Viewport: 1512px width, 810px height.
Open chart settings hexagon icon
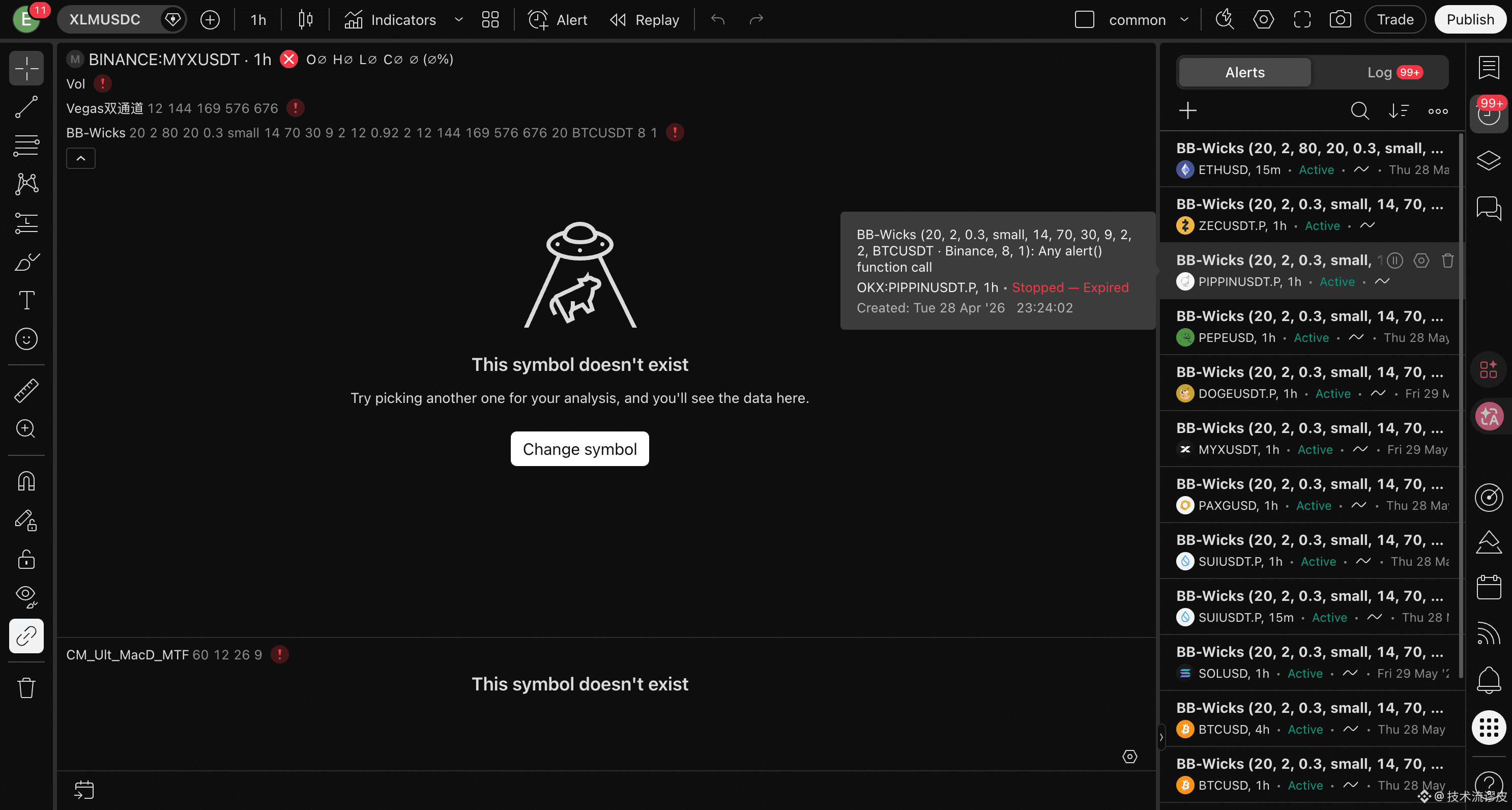click(1263, 19)
